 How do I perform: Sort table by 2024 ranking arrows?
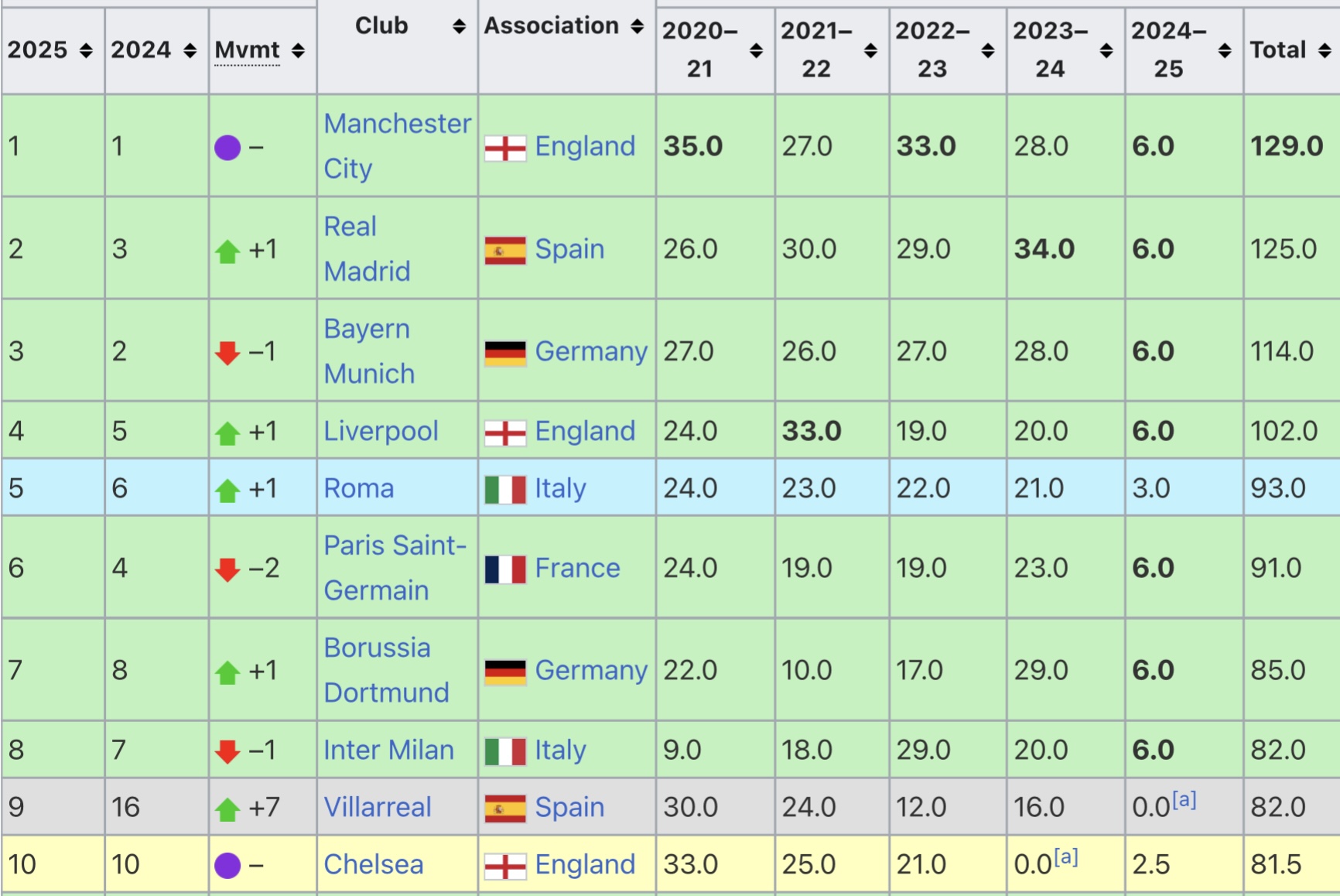[x=190, y=50]
